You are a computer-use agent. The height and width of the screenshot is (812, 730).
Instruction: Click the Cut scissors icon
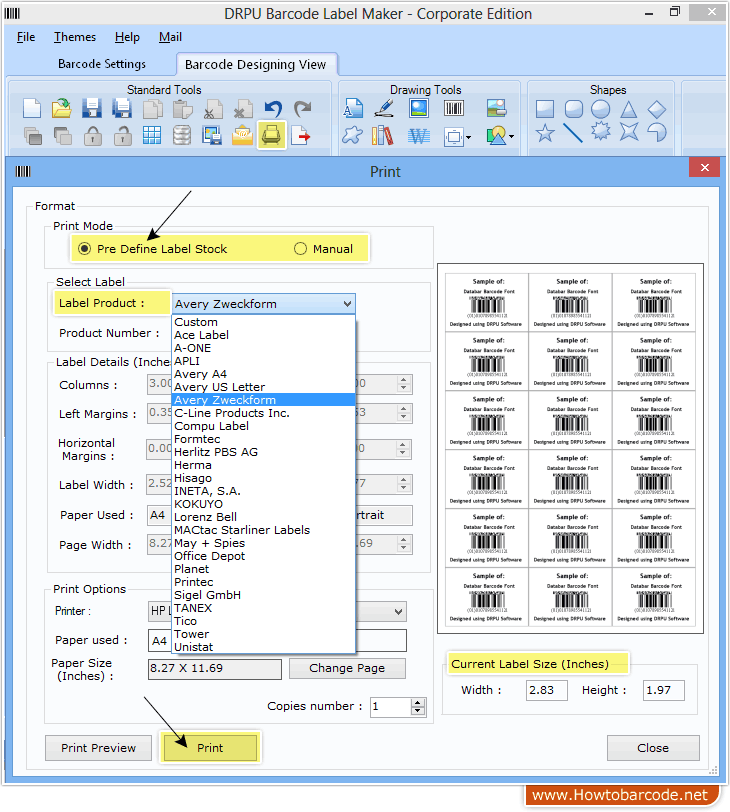click(x=213, y=109)
